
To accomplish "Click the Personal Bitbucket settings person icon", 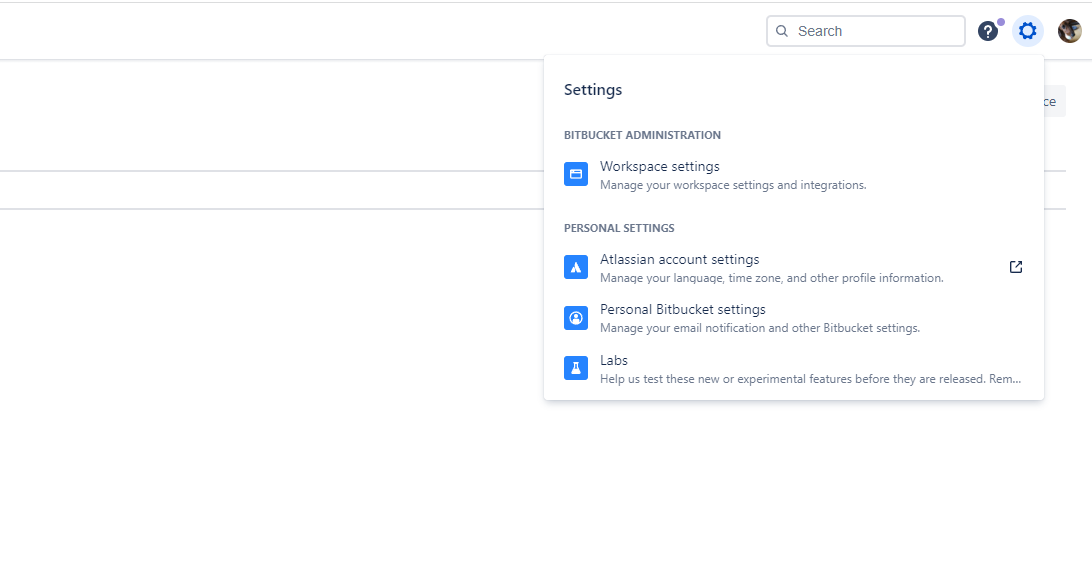I will (x=576, y=318).
